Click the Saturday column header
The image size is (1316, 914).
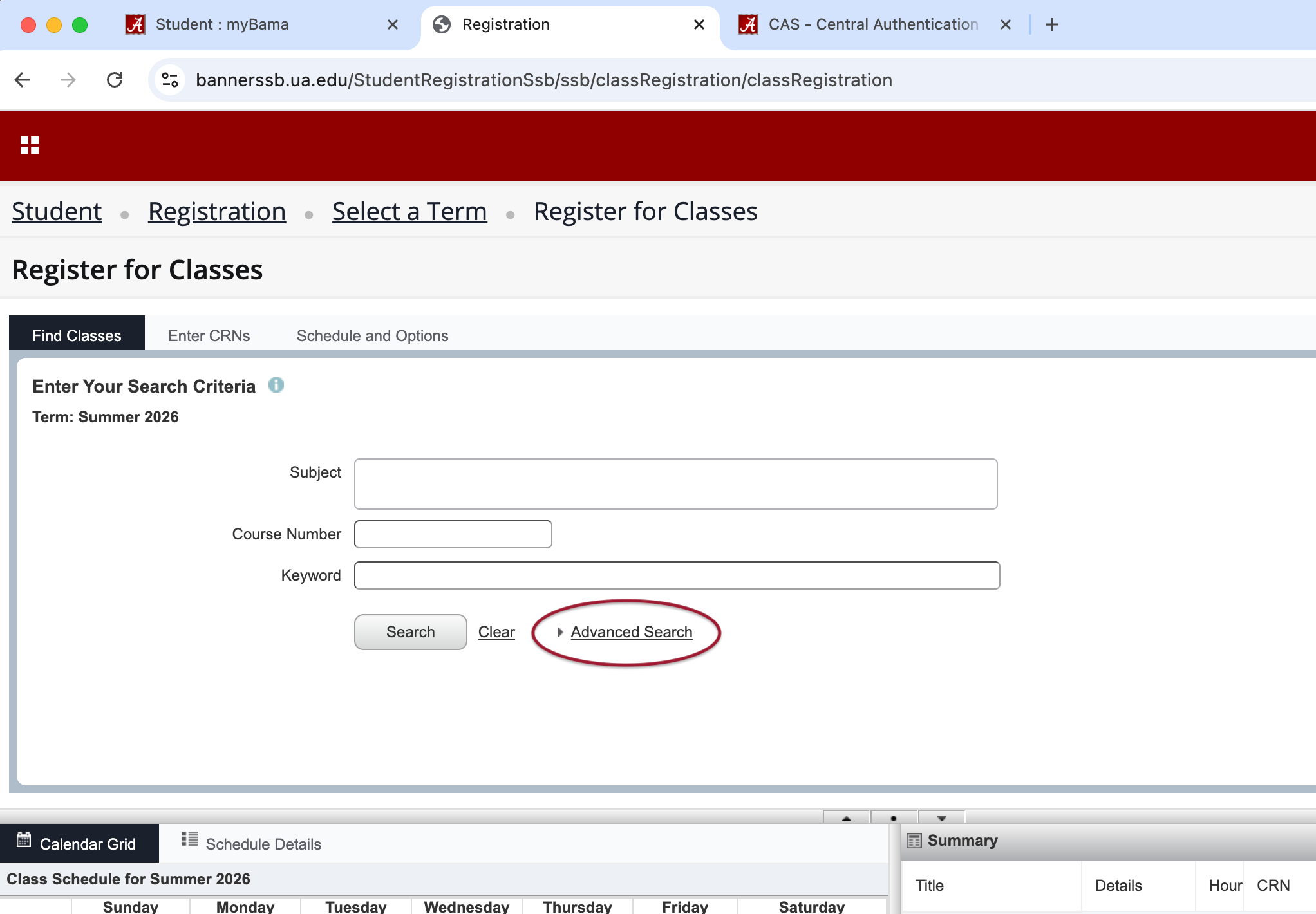pos(812,906)
